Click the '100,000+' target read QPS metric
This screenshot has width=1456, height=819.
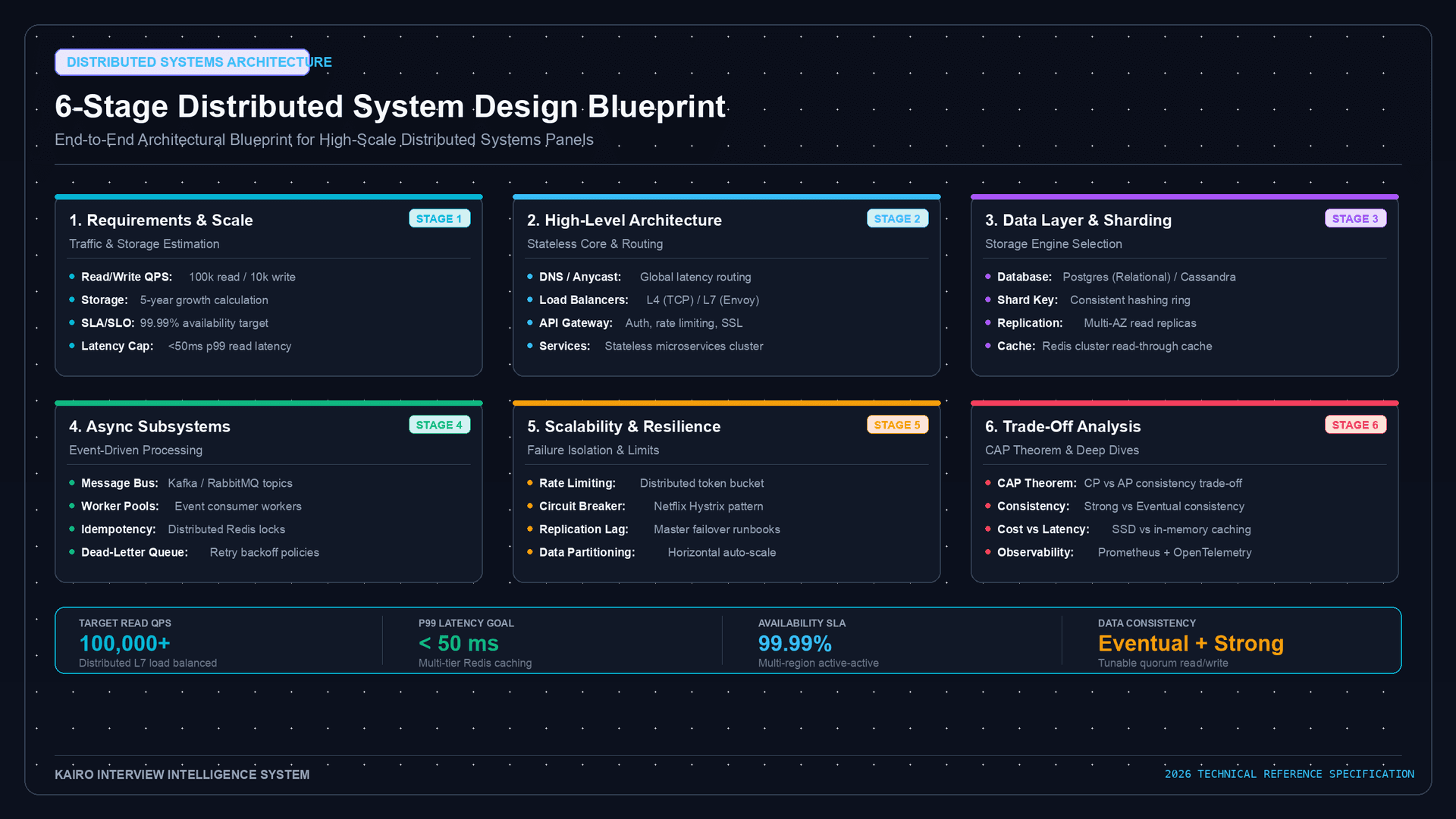pos(124,644)
